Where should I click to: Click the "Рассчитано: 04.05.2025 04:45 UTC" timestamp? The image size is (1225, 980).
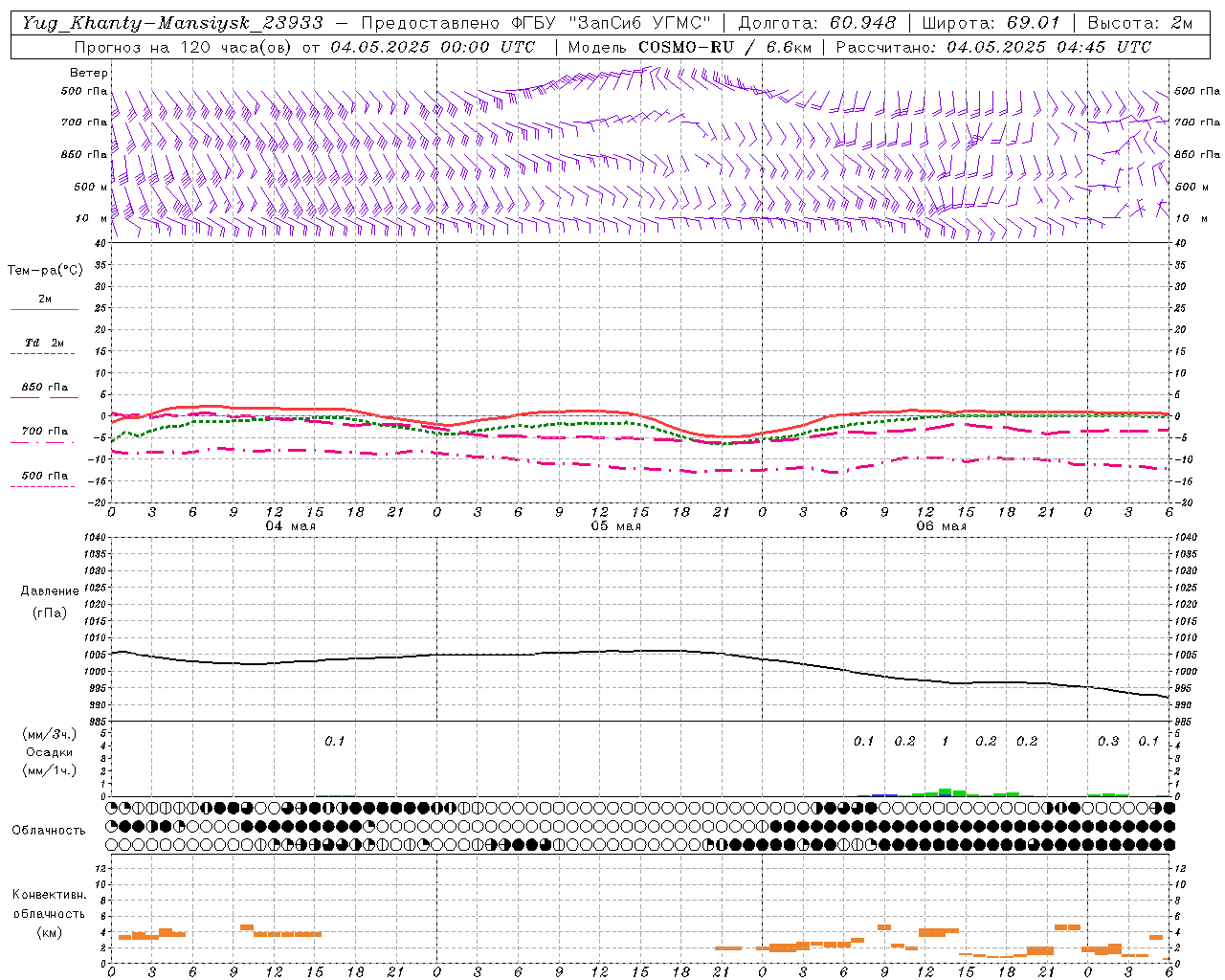(993, 47)
